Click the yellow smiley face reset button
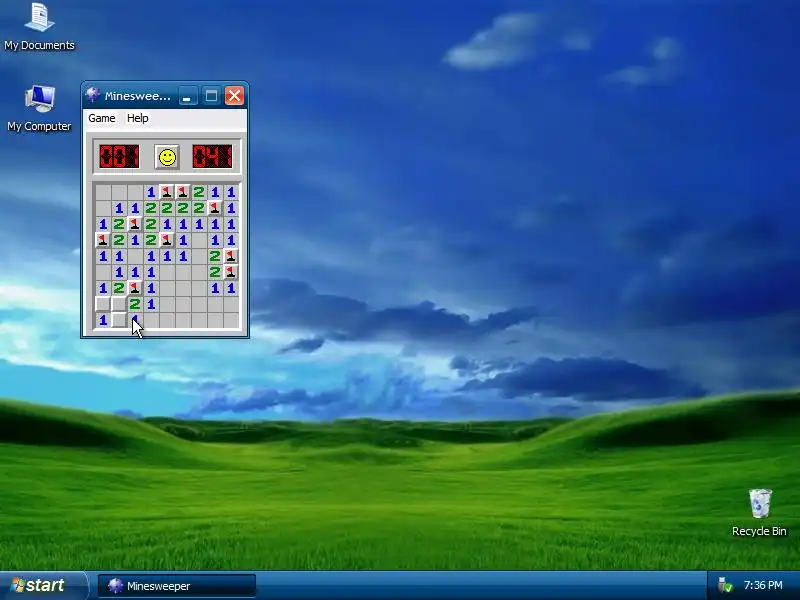This screenshot has width=800, height=600. (x=167, y=157)
